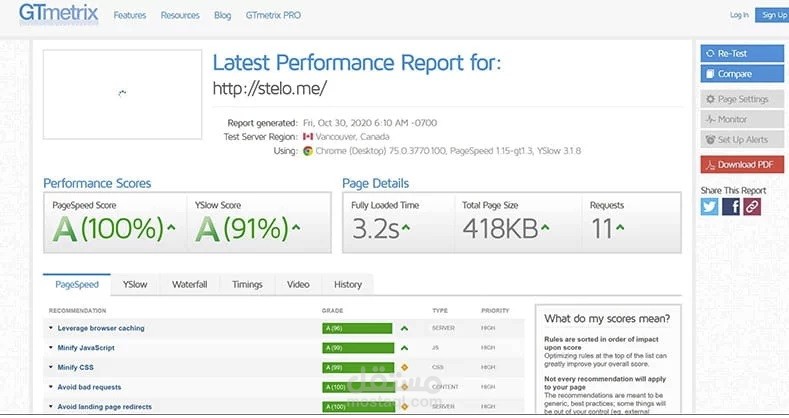Select the PageSpeed tab

click(77, 284)
